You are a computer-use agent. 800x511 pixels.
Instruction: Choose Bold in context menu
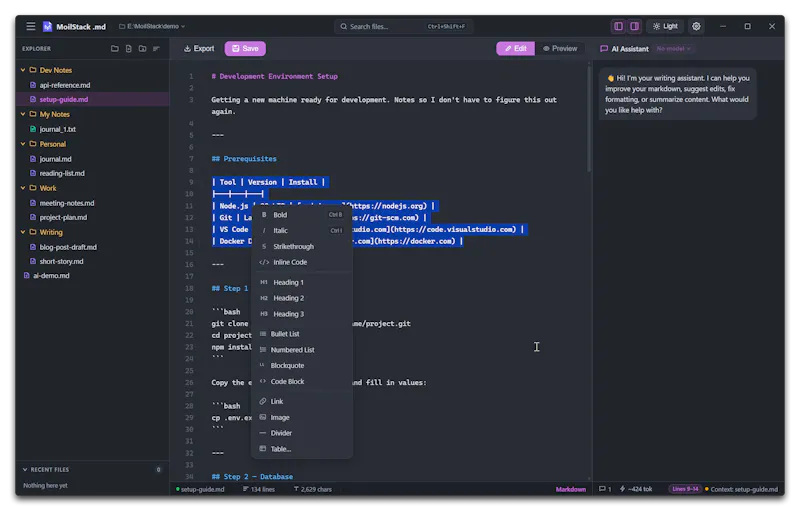pos(302,215)
